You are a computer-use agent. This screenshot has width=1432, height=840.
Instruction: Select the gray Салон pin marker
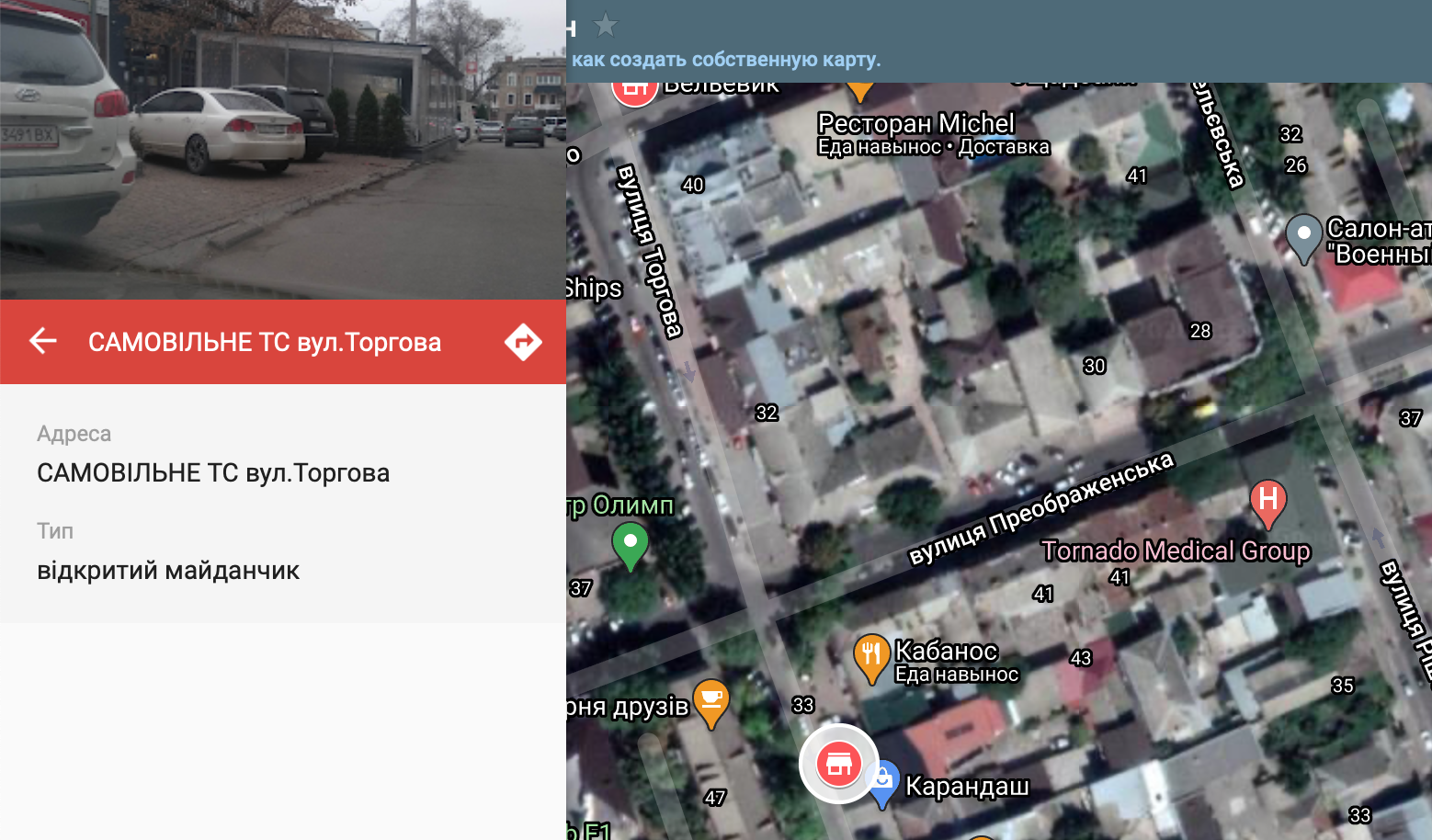coord(1303,235)
